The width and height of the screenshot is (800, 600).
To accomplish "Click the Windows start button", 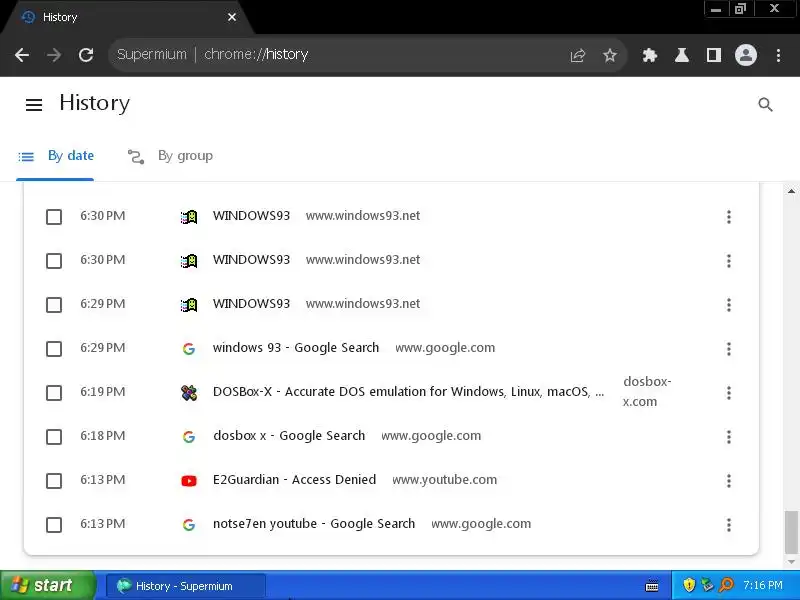I will pyautogui.click(x=47, y=585).
